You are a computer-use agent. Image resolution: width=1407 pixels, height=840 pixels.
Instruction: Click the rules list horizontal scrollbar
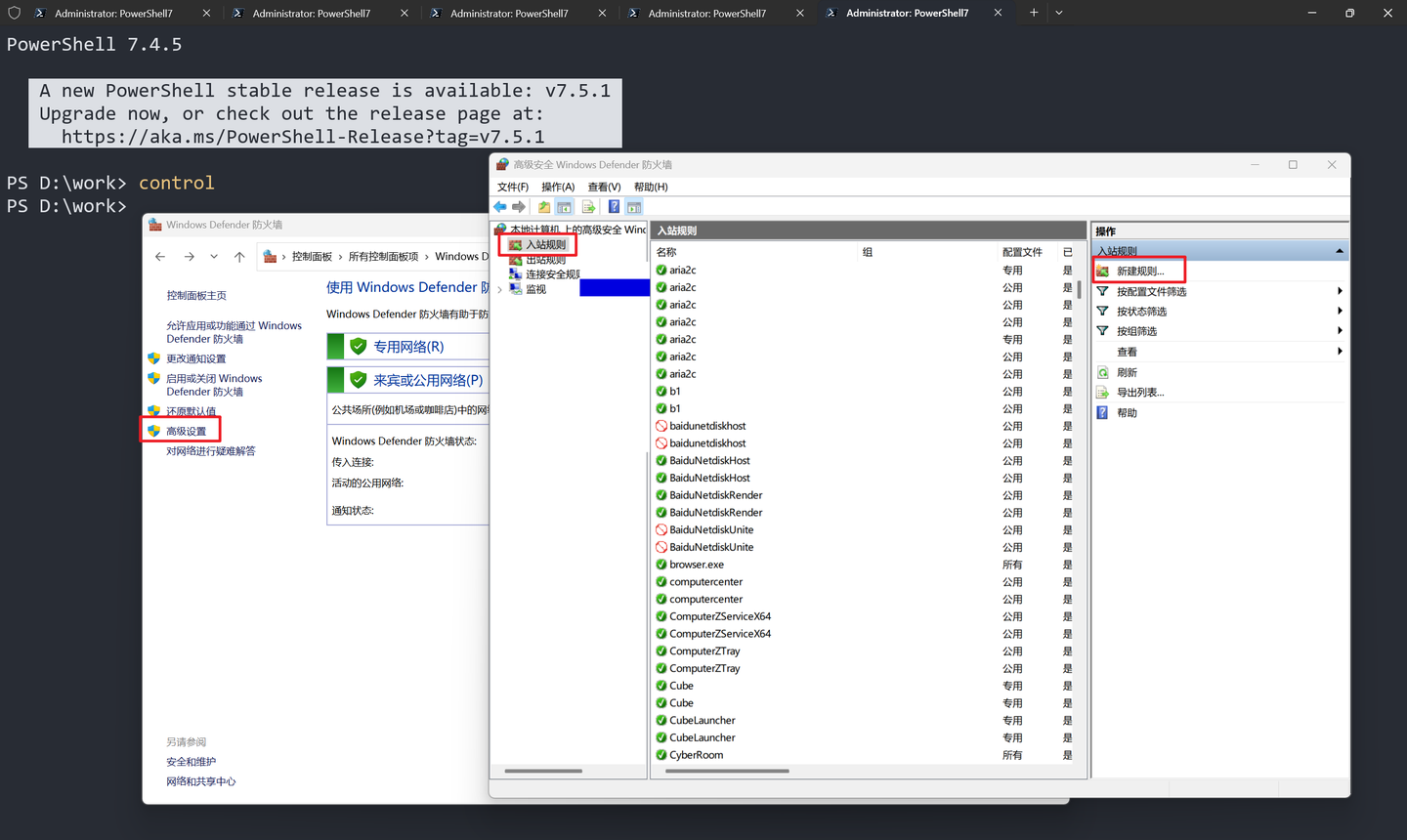click(x=727, y=771)
